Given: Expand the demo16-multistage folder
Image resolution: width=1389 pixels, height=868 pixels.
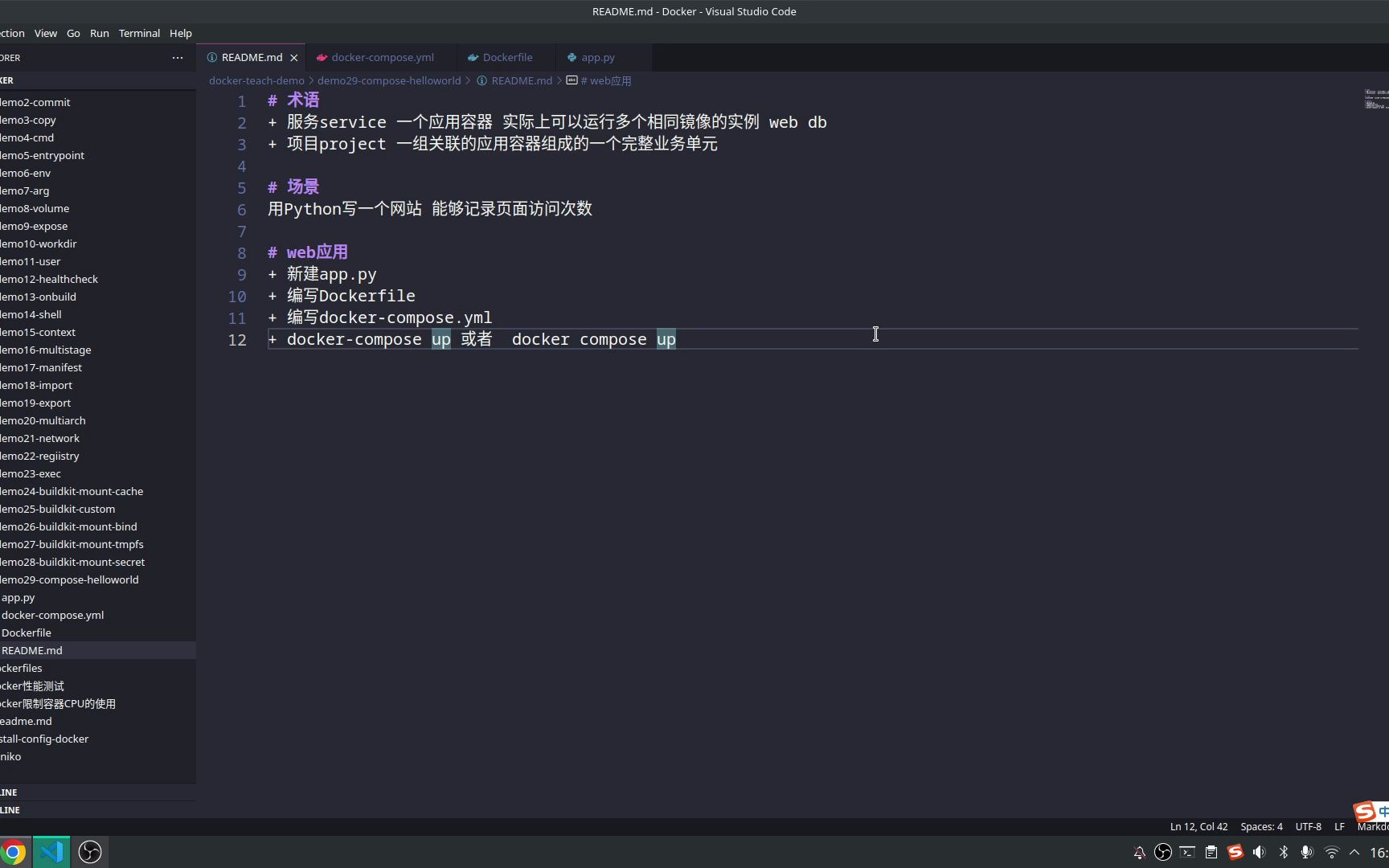Looking at the screenshot, I should tap(98, 350).
